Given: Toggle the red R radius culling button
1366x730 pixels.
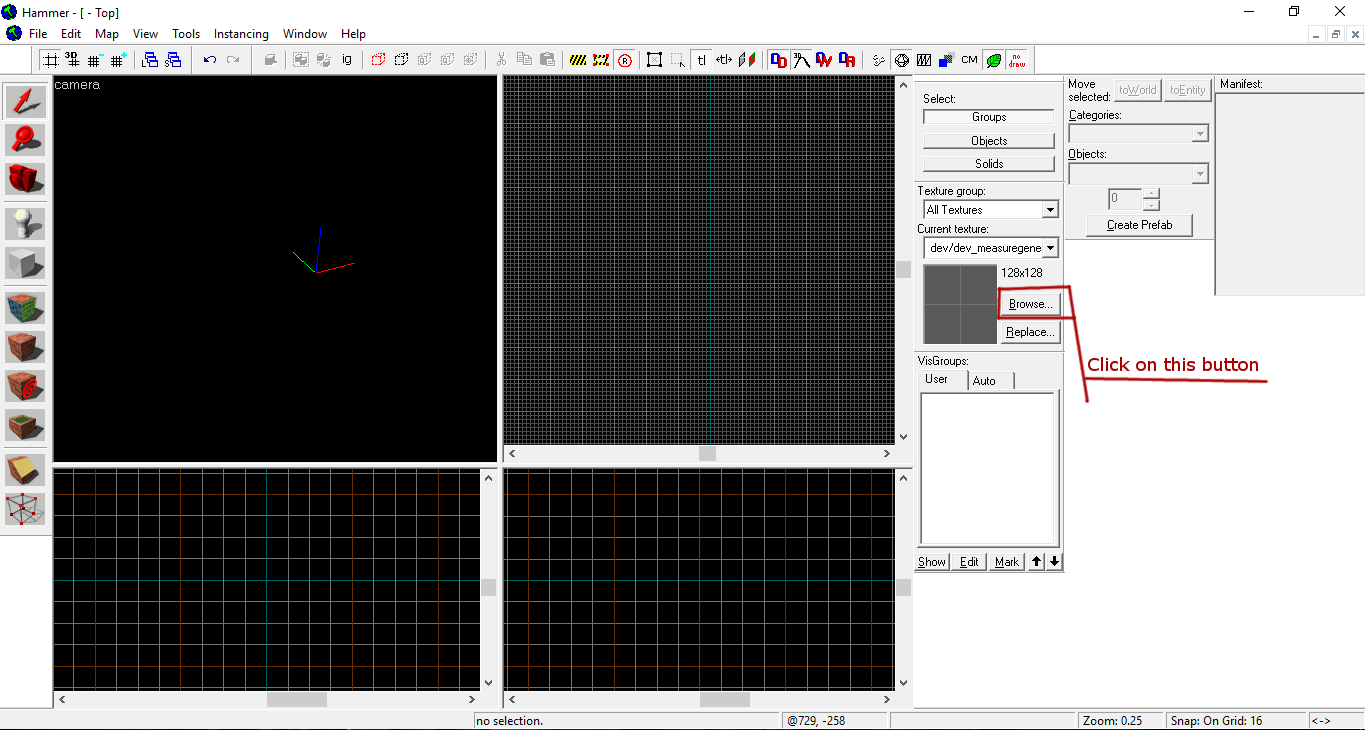Looking at the screenshot, I should pos(625,60).
